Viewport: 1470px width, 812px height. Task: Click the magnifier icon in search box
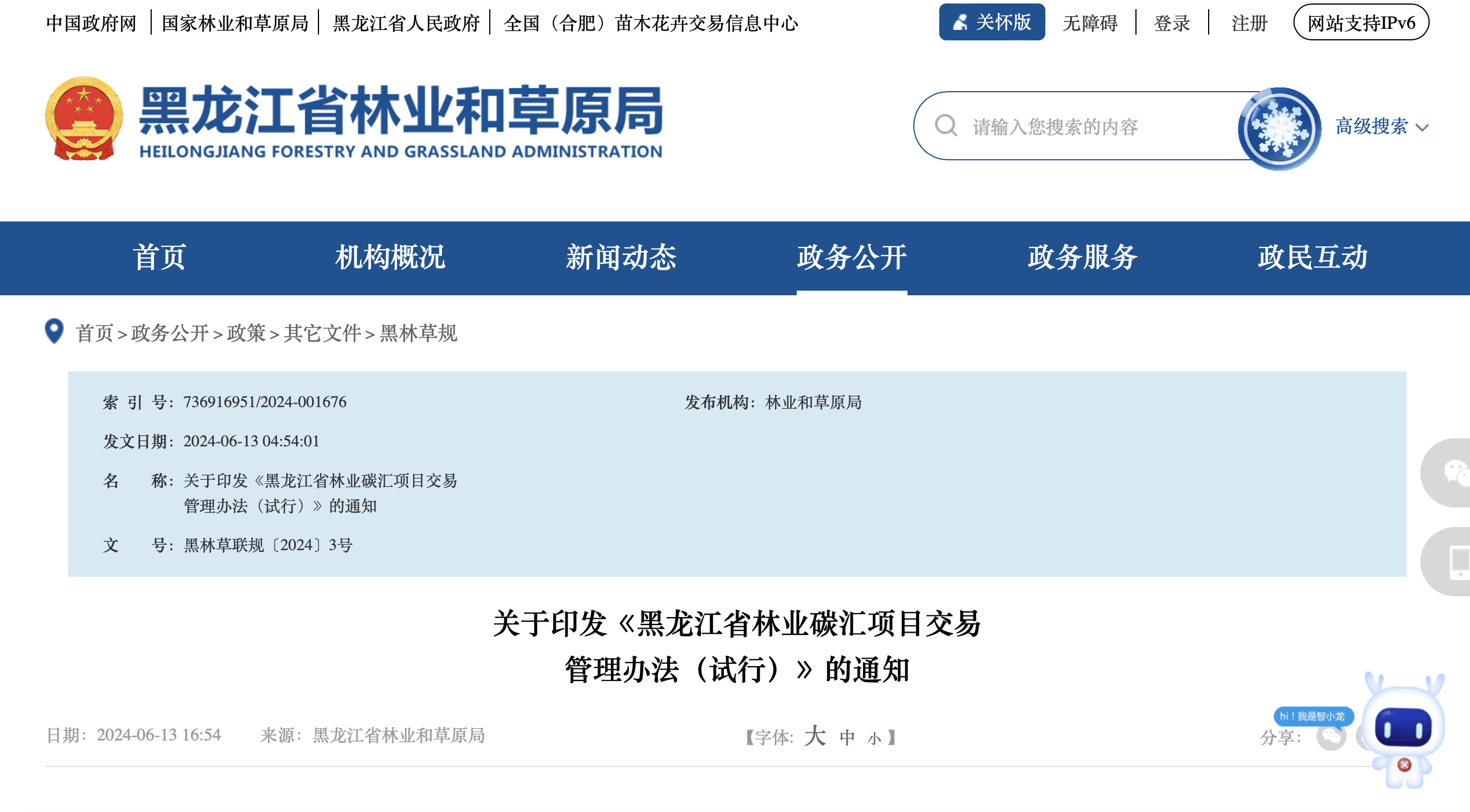click(946, 125)
